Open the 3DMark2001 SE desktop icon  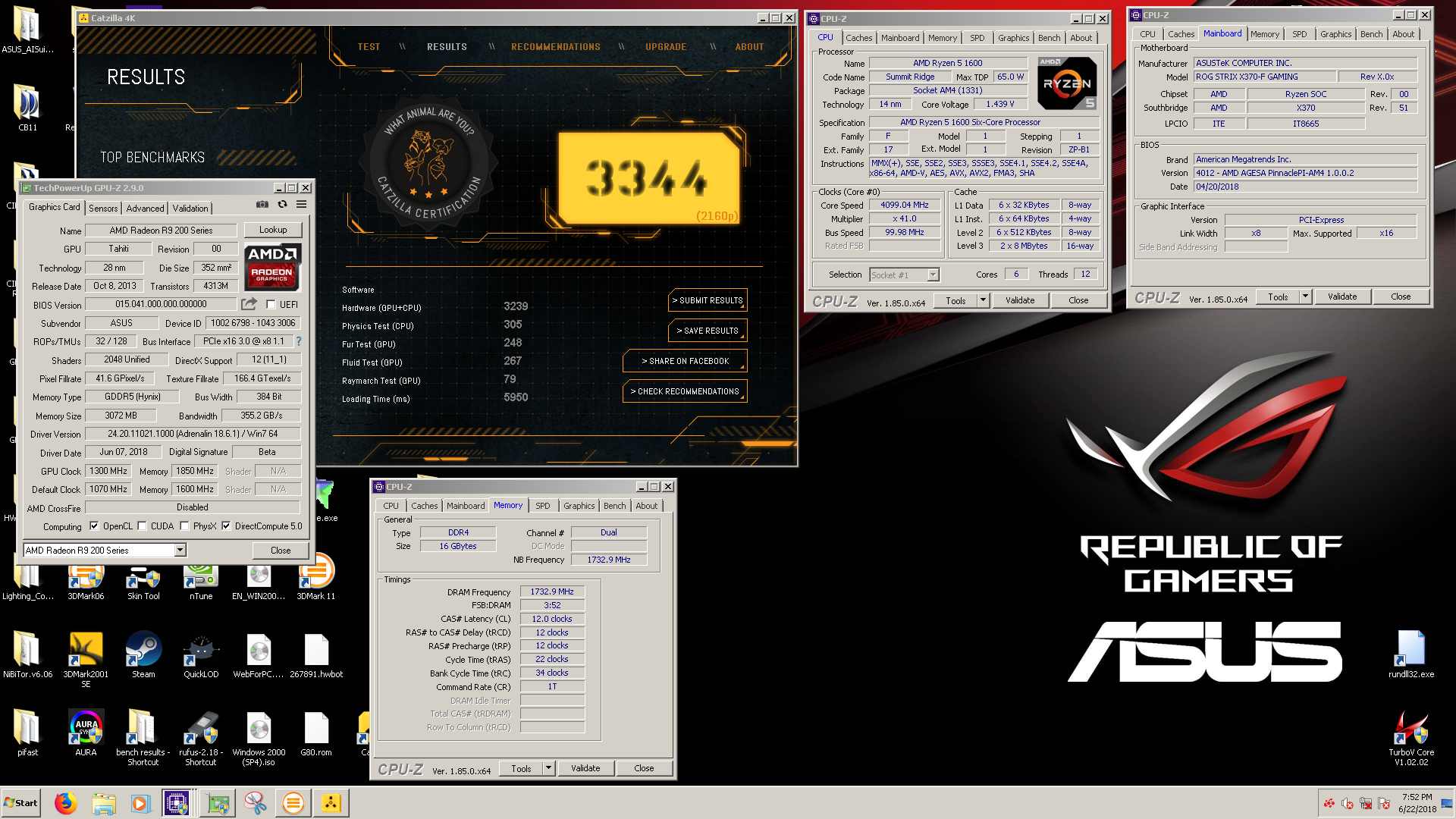pos(86,660)
